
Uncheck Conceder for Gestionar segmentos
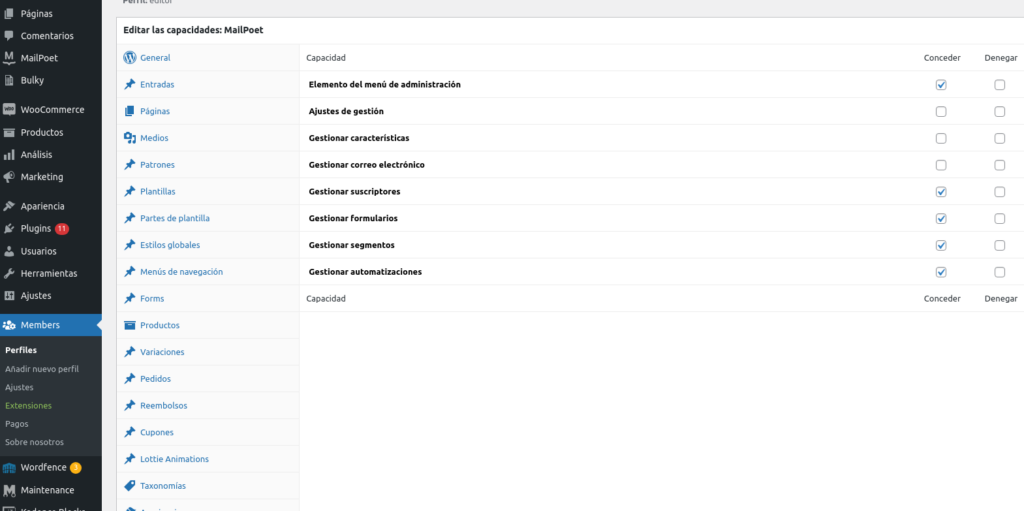[x=941, y=246]
